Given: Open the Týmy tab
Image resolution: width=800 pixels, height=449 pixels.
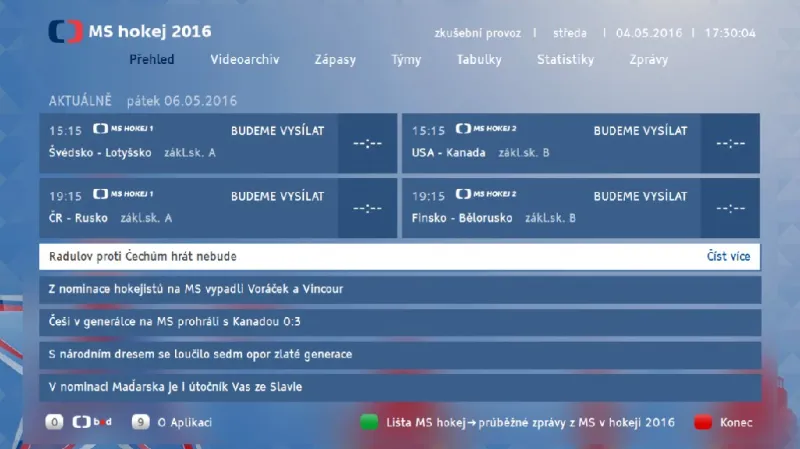Looking at the screenshot, I should (406, 60).
